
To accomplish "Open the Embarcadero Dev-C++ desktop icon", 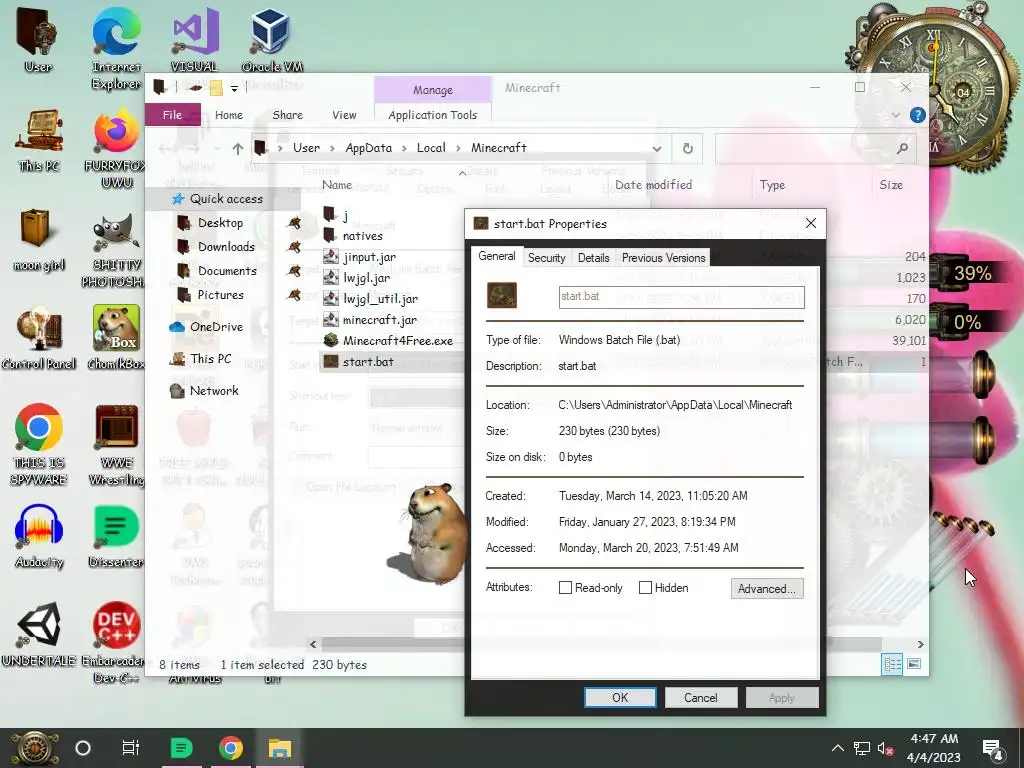I will tap(116, 643).
